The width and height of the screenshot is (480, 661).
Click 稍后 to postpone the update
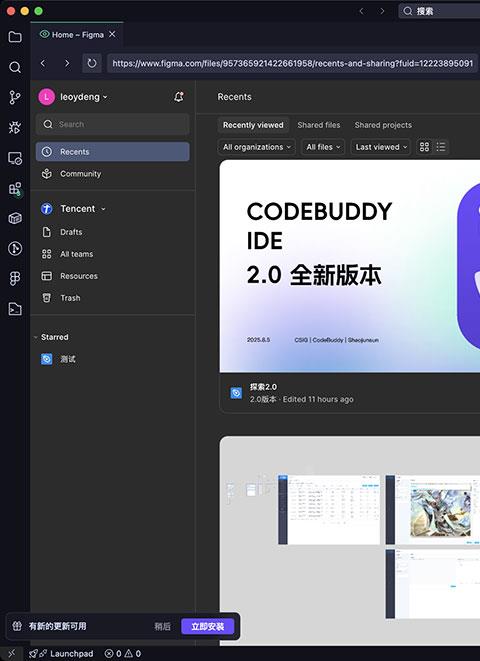162,626
